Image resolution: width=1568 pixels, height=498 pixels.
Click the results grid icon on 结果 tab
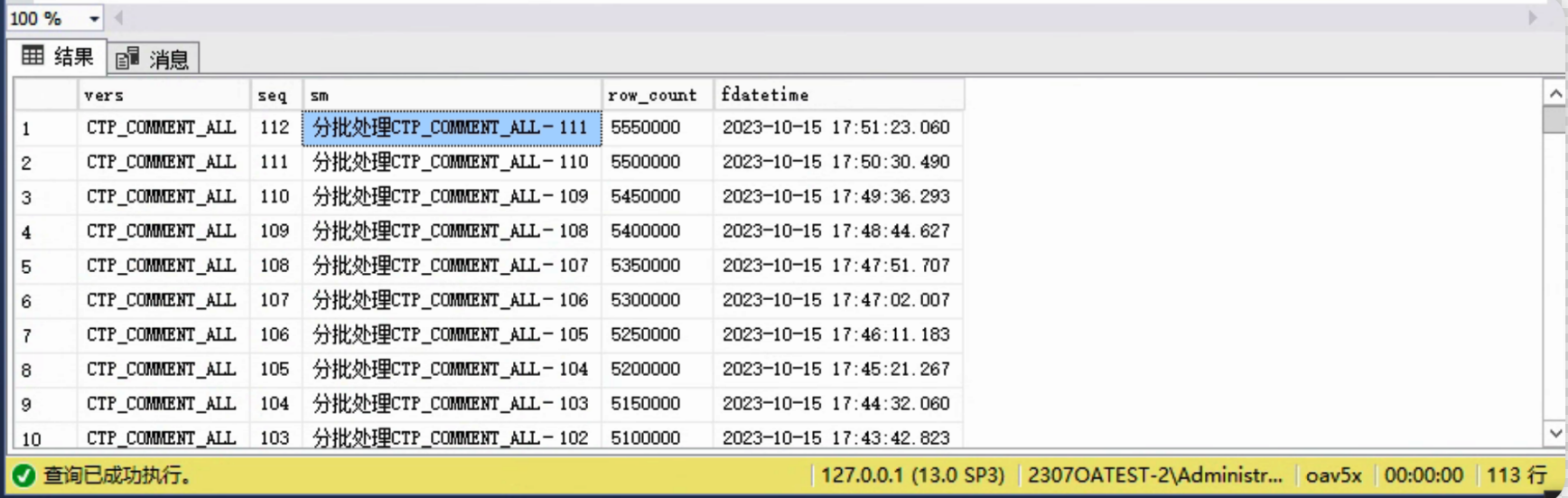pyautogui.click(x=33, y=56)
